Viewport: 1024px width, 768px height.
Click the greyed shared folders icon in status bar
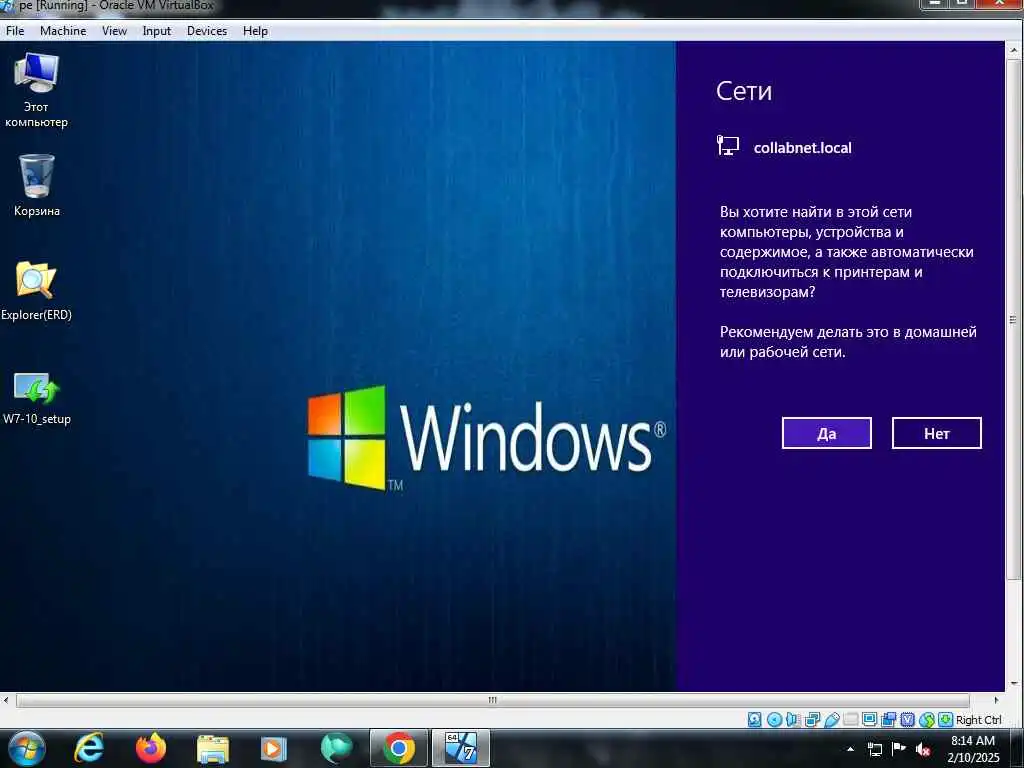coord(851,719)
